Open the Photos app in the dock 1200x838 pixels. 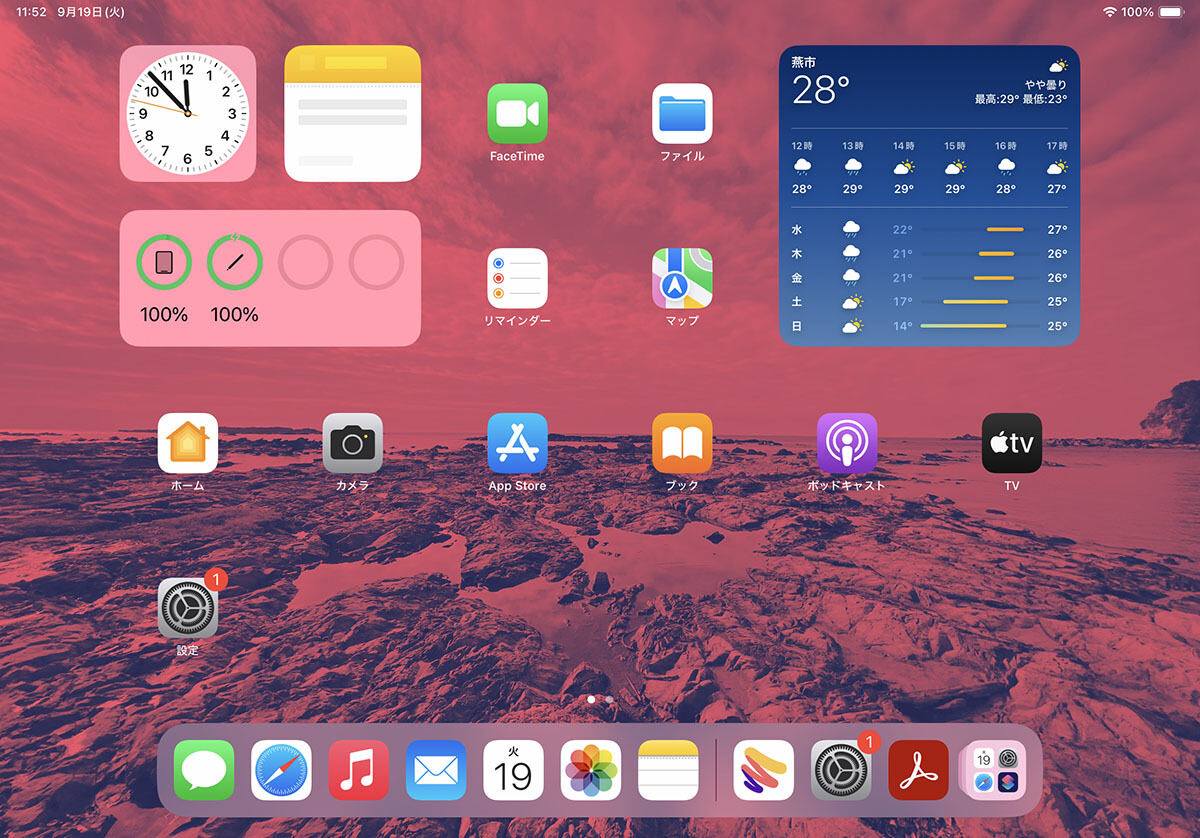point(591,770)
